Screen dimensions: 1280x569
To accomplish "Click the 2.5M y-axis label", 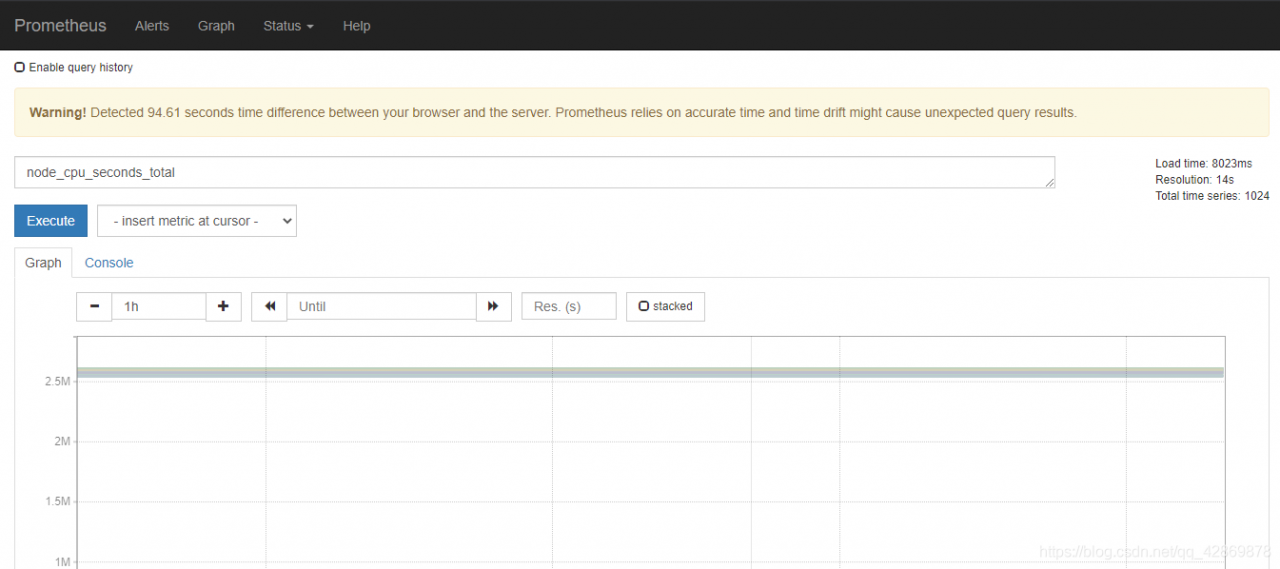I will coord(57,382).
